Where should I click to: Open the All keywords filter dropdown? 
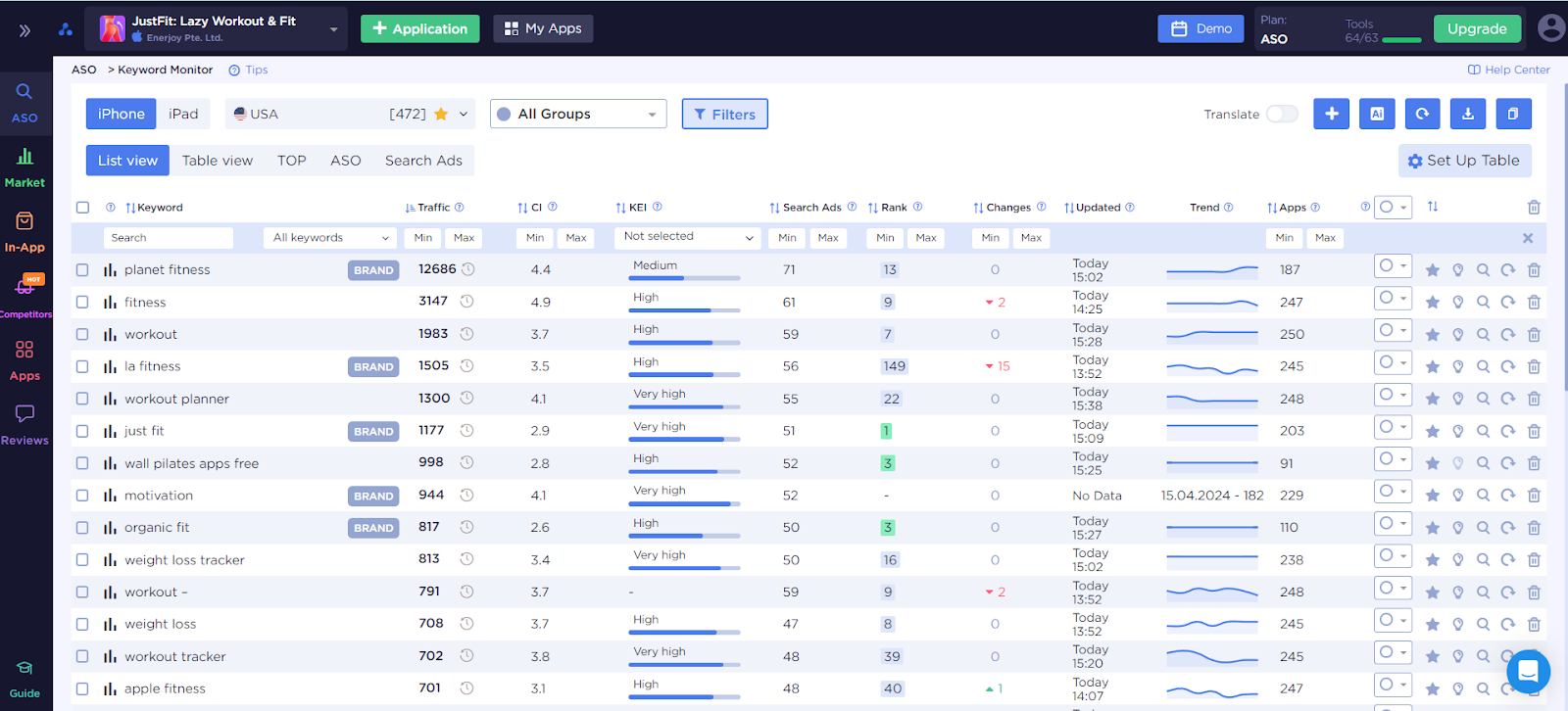pos(330,238)
